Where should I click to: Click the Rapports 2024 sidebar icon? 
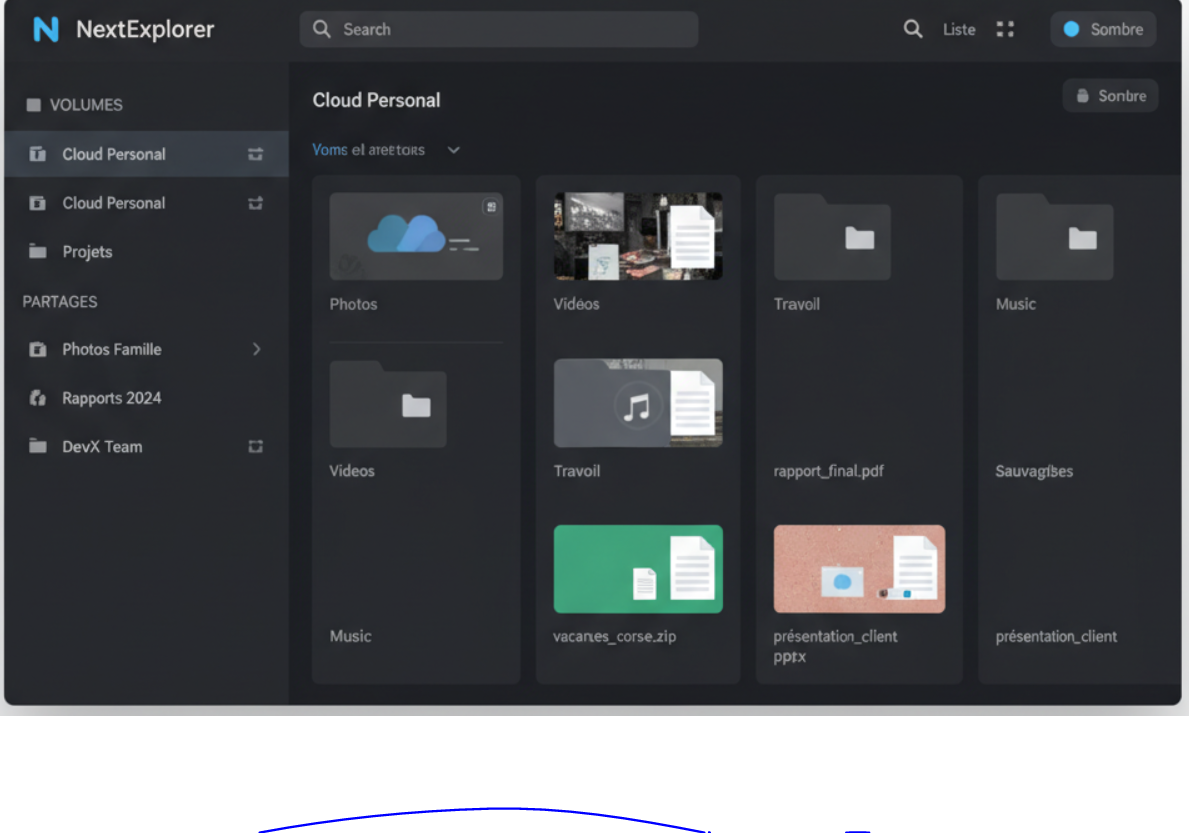point(38,398)
